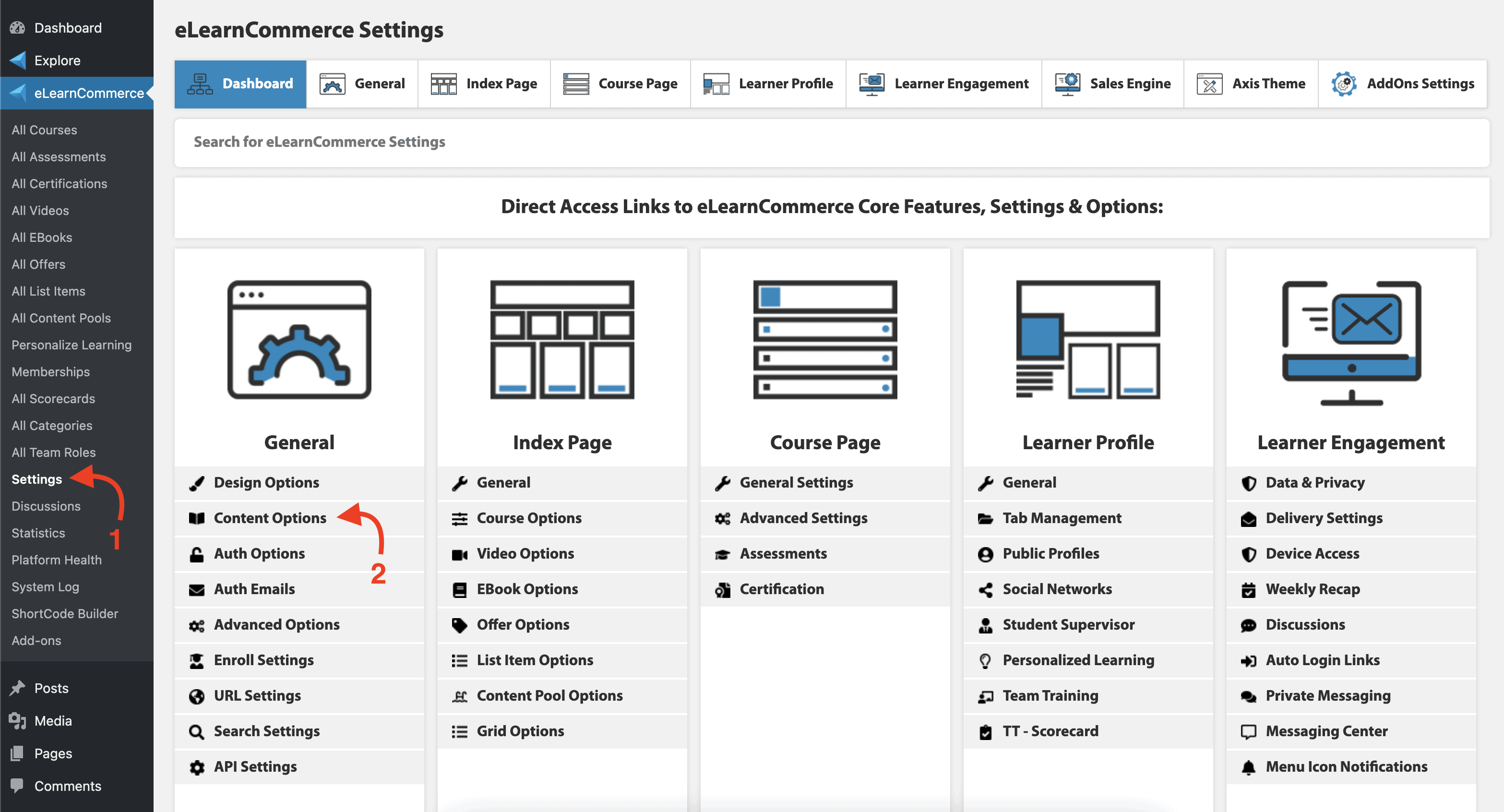This screenshot has height=812, width=1504.
Task: Click the Weekly Recap calendar icon
Action: (1248, 590)
